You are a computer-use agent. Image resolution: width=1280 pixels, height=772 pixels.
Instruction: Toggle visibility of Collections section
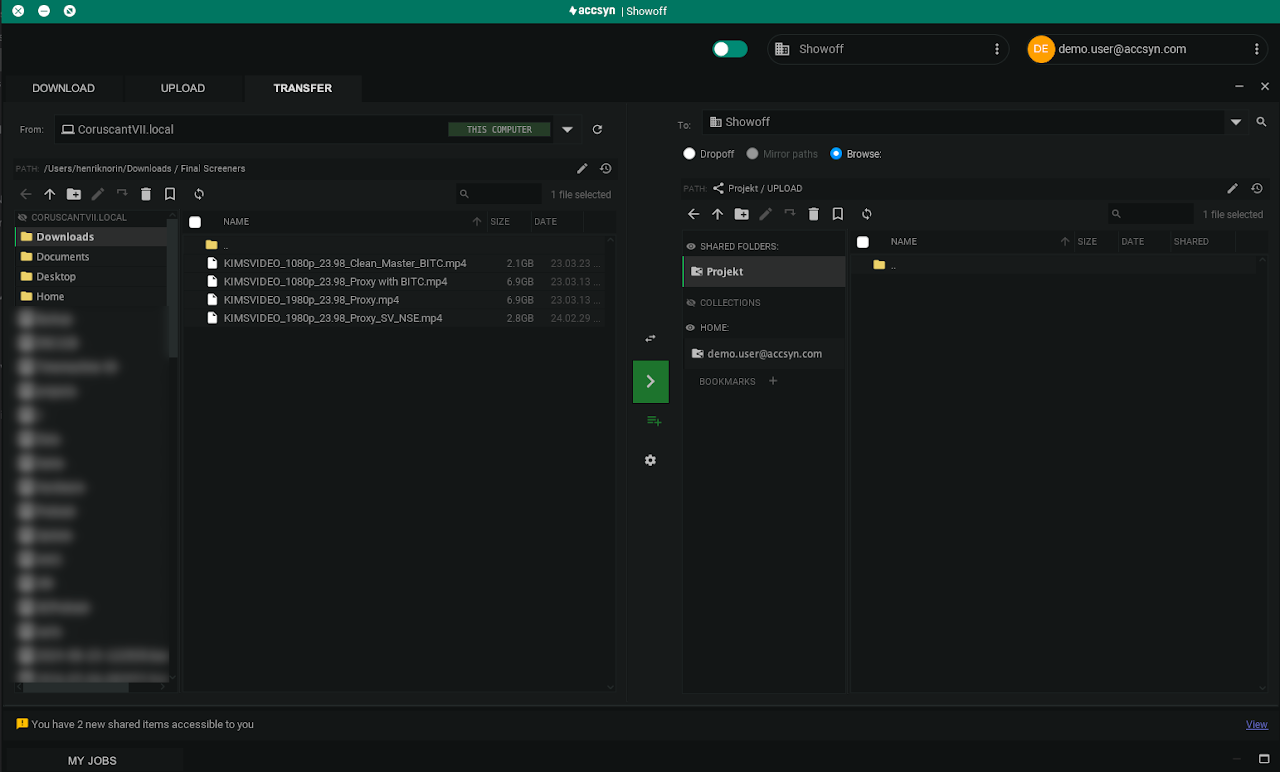coord(691,303)
